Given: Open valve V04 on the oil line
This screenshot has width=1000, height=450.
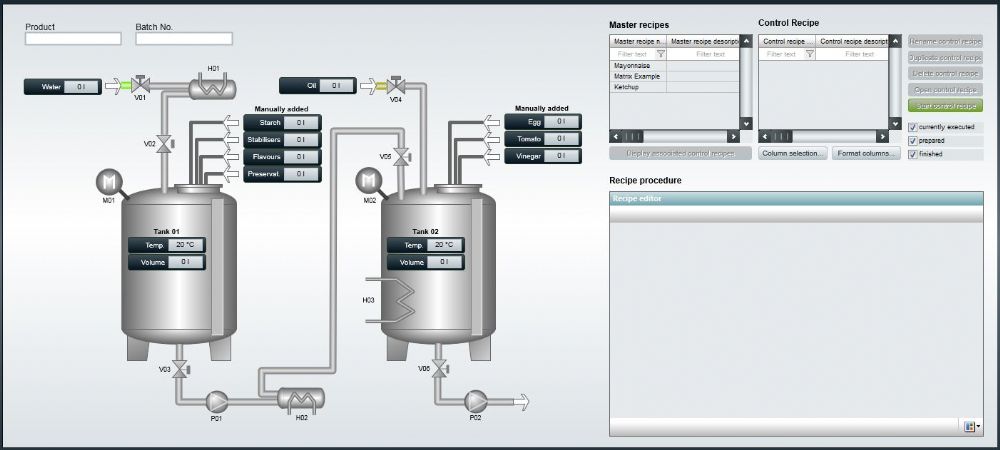Looking at the screenshot, I should pyautogui.click(x=397, y=85).
